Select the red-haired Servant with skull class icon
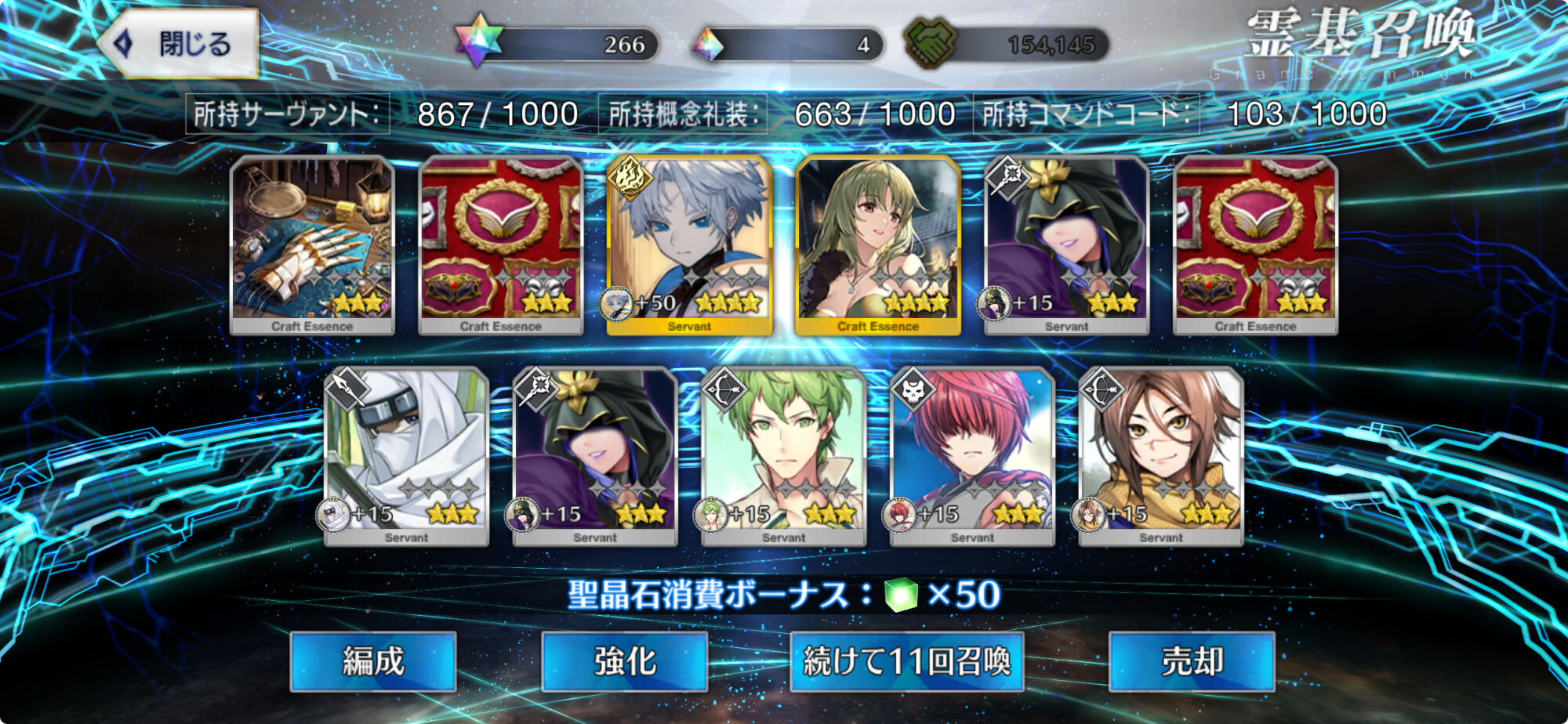The height and width of the screenshot is (724, 1568). [972, 457]
